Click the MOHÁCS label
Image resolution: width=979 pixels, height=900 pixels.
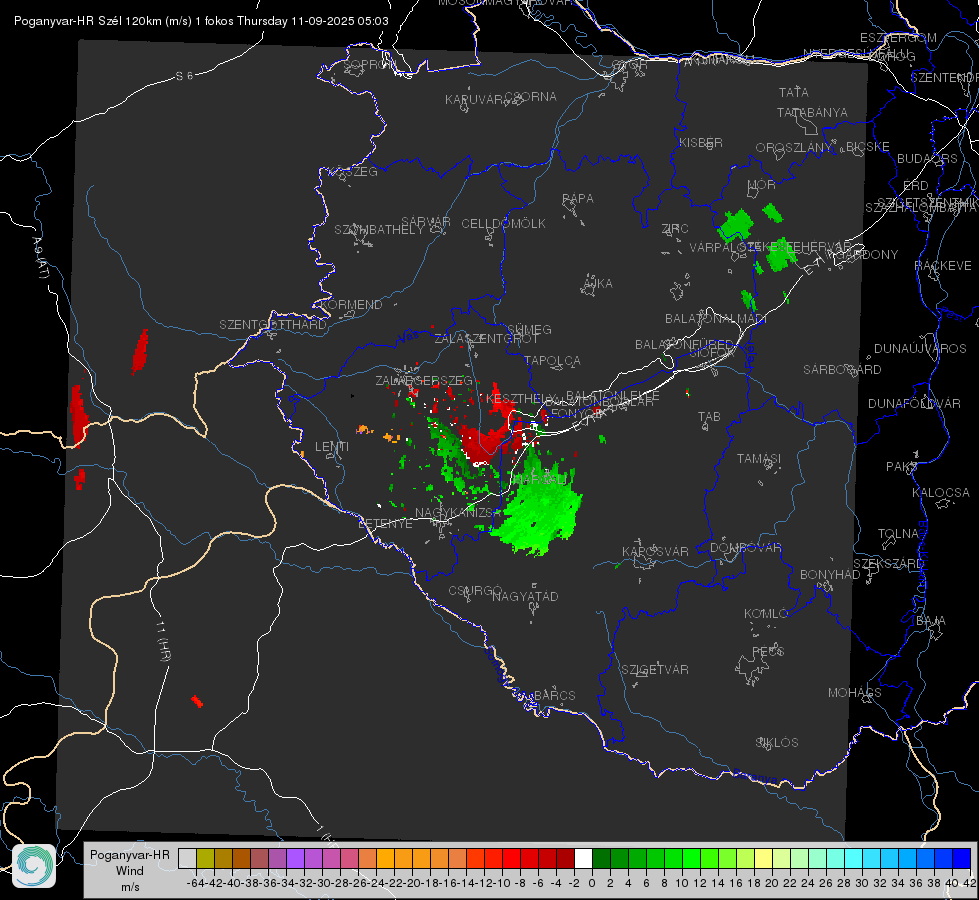click(855, 692)
